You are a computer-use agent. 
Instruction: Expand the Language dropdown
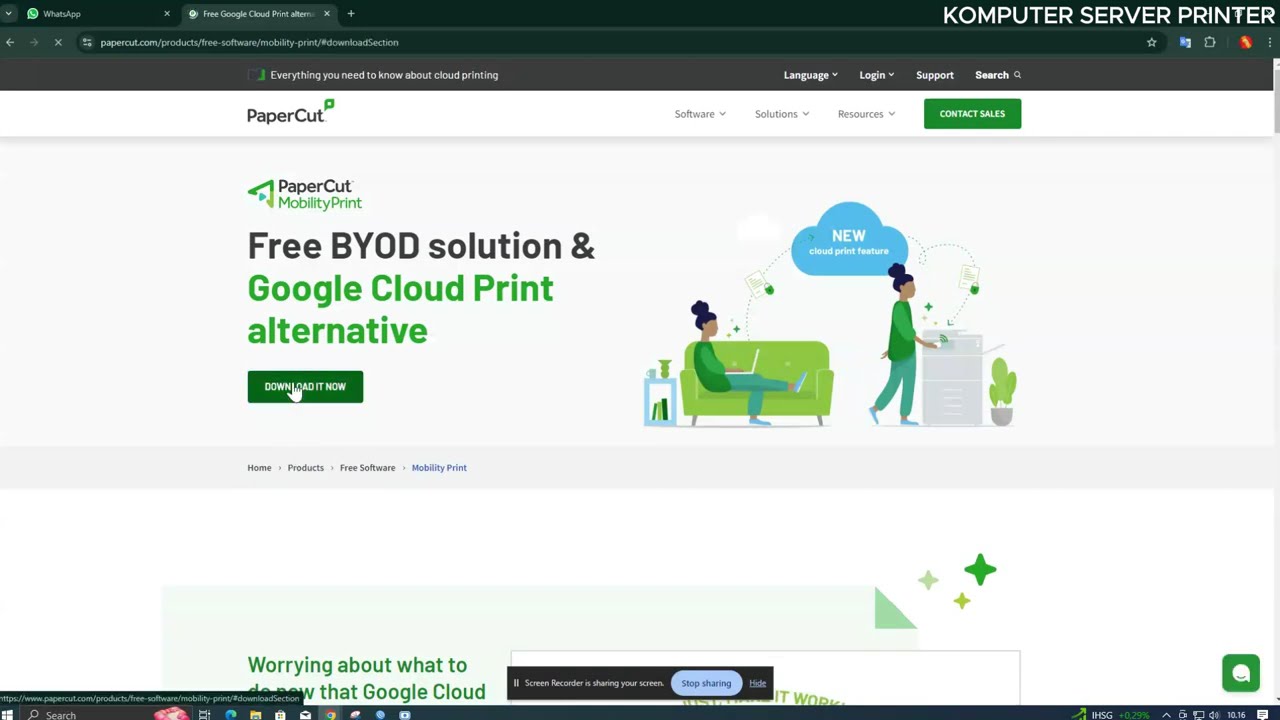coord(810,75)
